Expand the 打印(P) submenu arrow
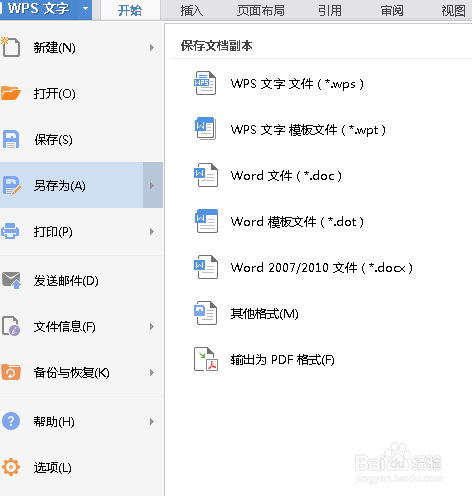472x496 pixels. [x=152, y=231]
